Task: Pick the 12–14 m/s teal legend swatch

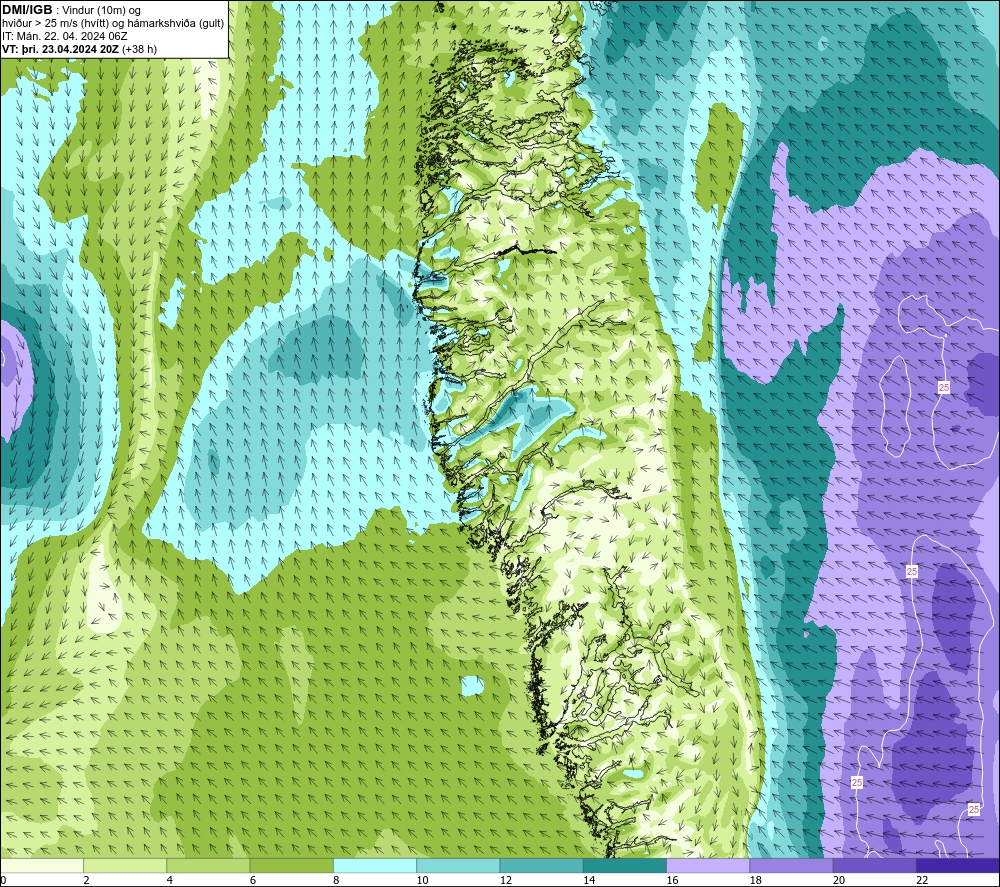Action: [541, 865]
